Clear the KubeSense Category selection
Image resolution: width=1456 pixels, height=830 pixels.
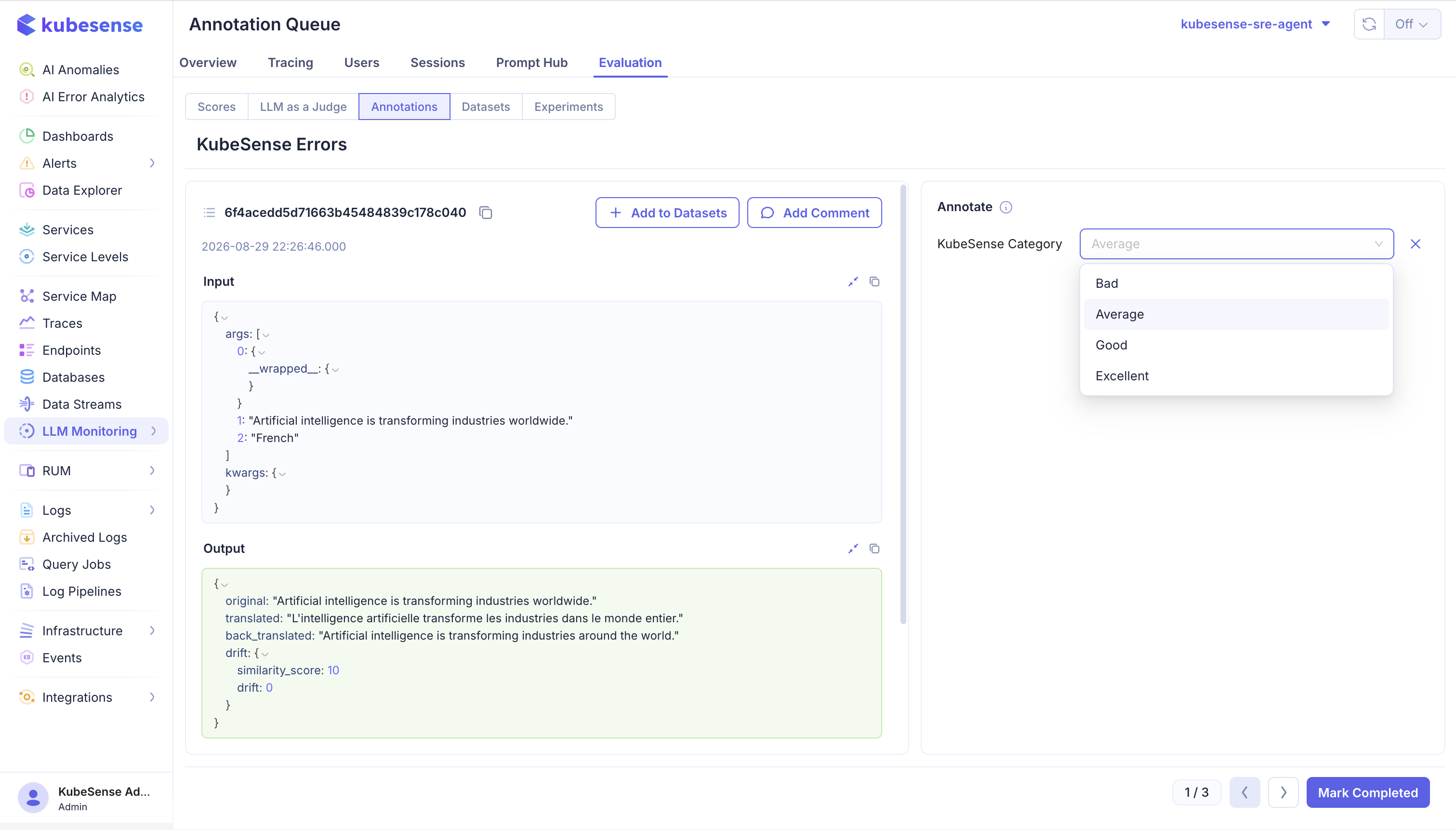[1415, 244]
